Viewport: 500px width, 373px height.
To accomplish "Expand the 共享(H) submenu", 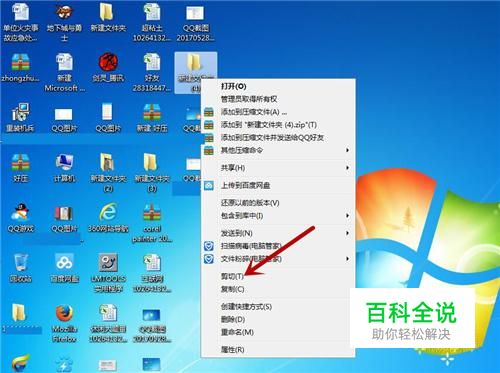I will 278,168.
